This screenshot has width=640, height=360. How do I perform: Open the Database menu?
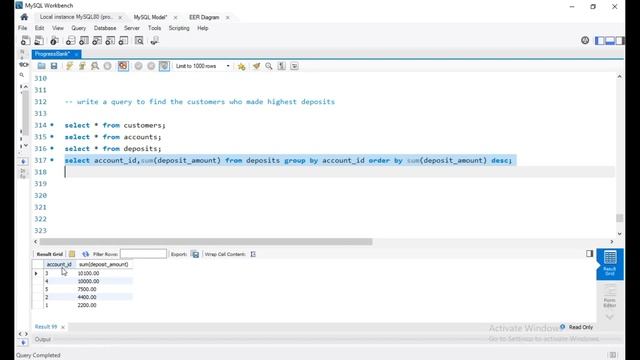(105, 28)
